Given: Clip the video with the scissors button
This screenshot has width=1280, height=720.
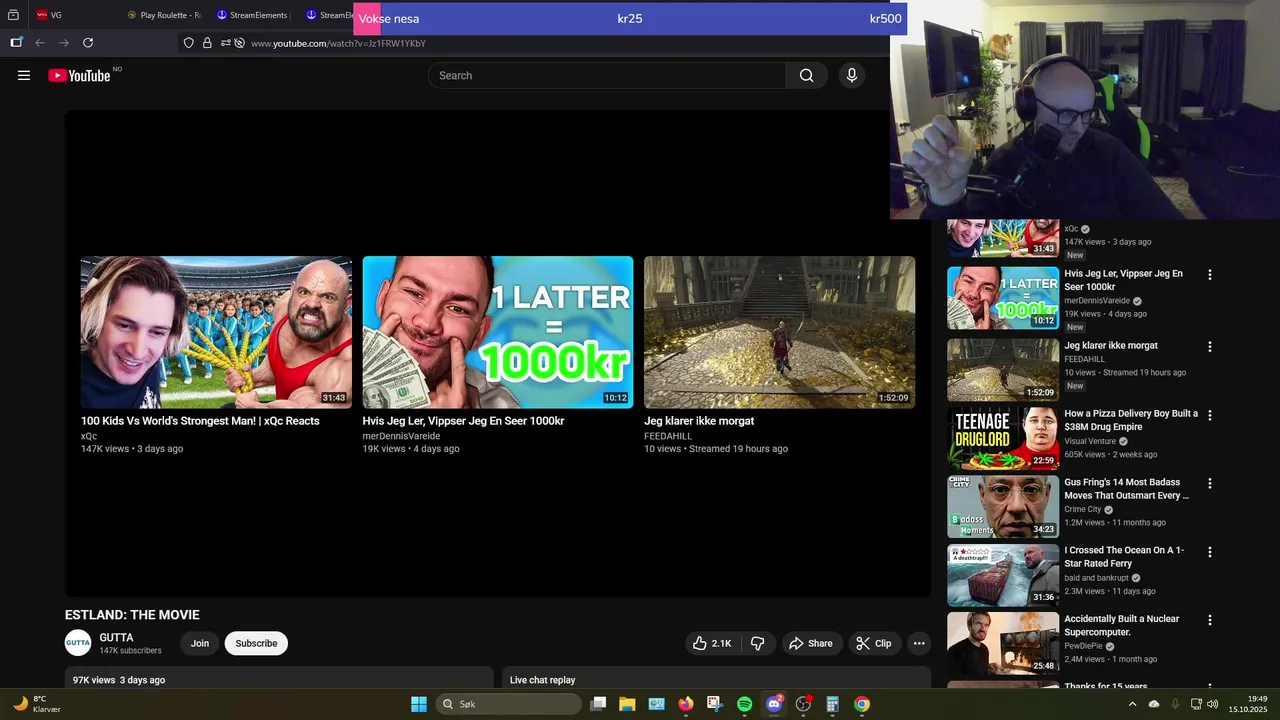Looking at the screenshot, I should [874, 643].
